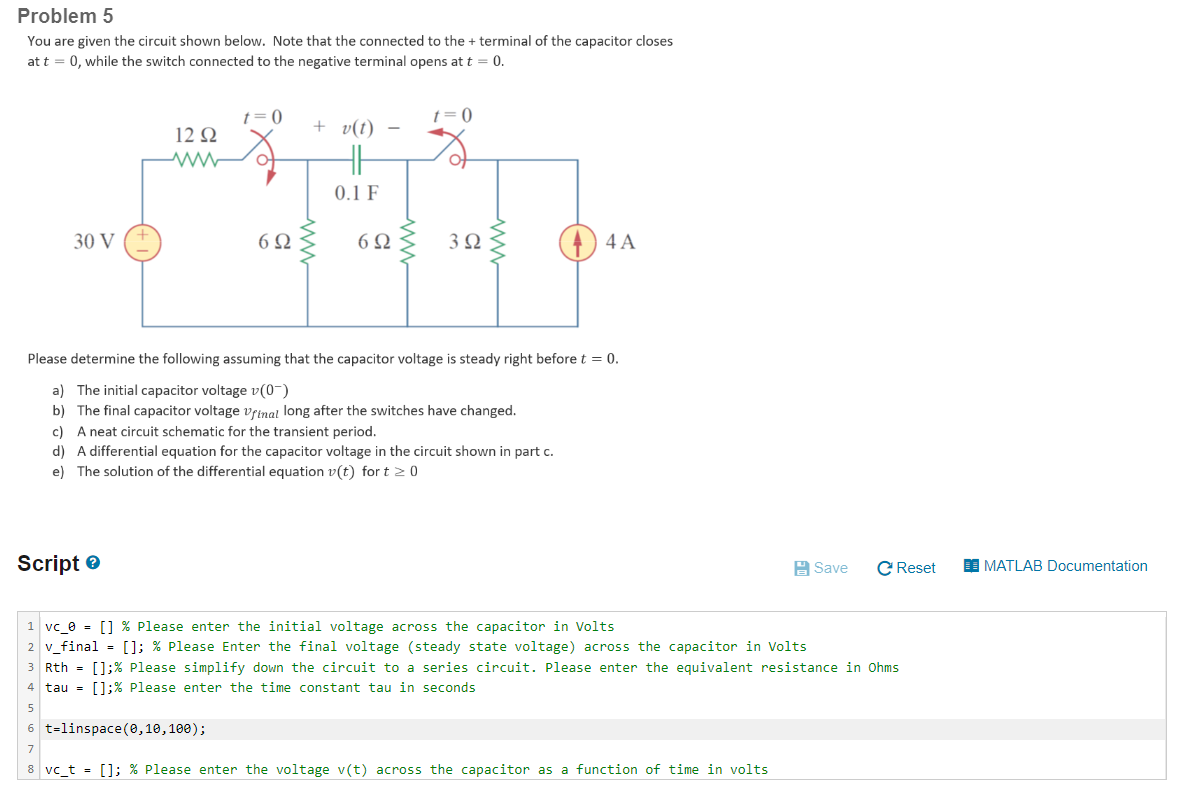Click the MATLAB Documentation book icon
The width and height of the screenshot is (1187, 792).
click(971, 566)
